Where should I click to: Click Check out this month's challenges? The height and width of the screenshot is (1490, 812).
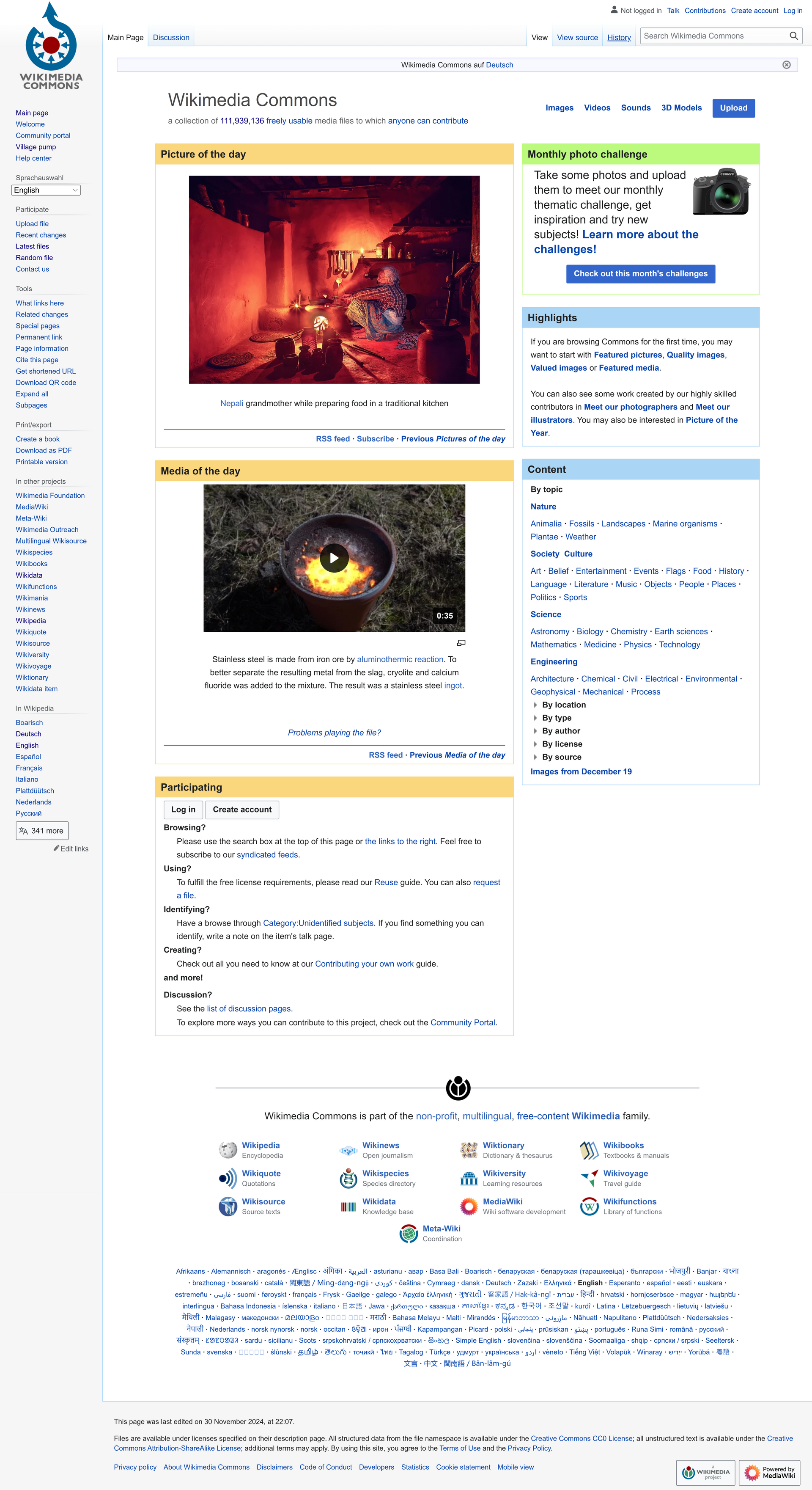(640, 274)
